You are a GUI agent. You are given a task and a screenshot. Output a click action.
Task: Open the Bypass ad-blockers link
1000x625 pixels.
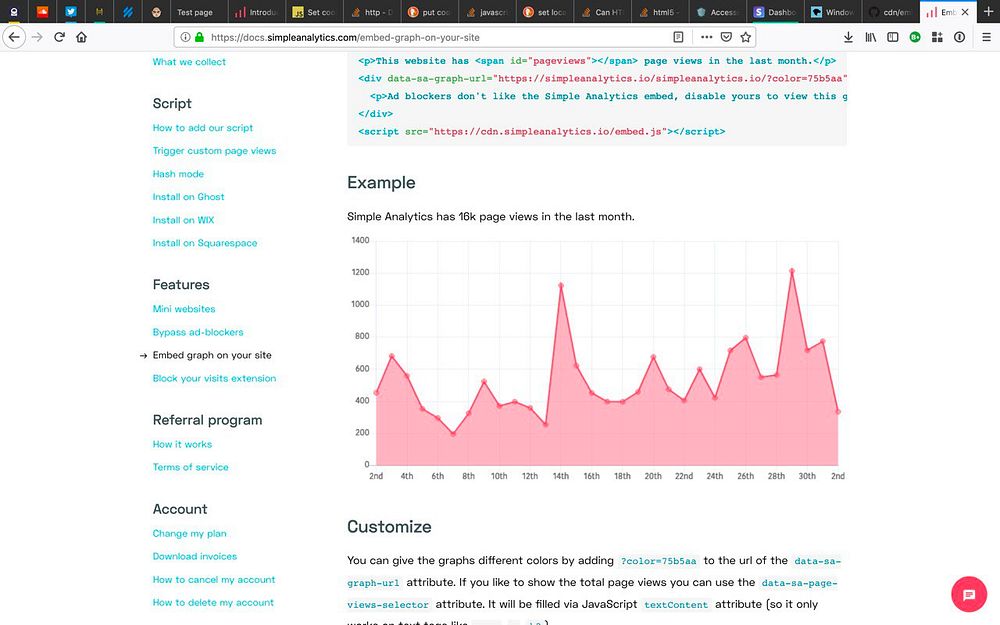[x=198, y=332]
